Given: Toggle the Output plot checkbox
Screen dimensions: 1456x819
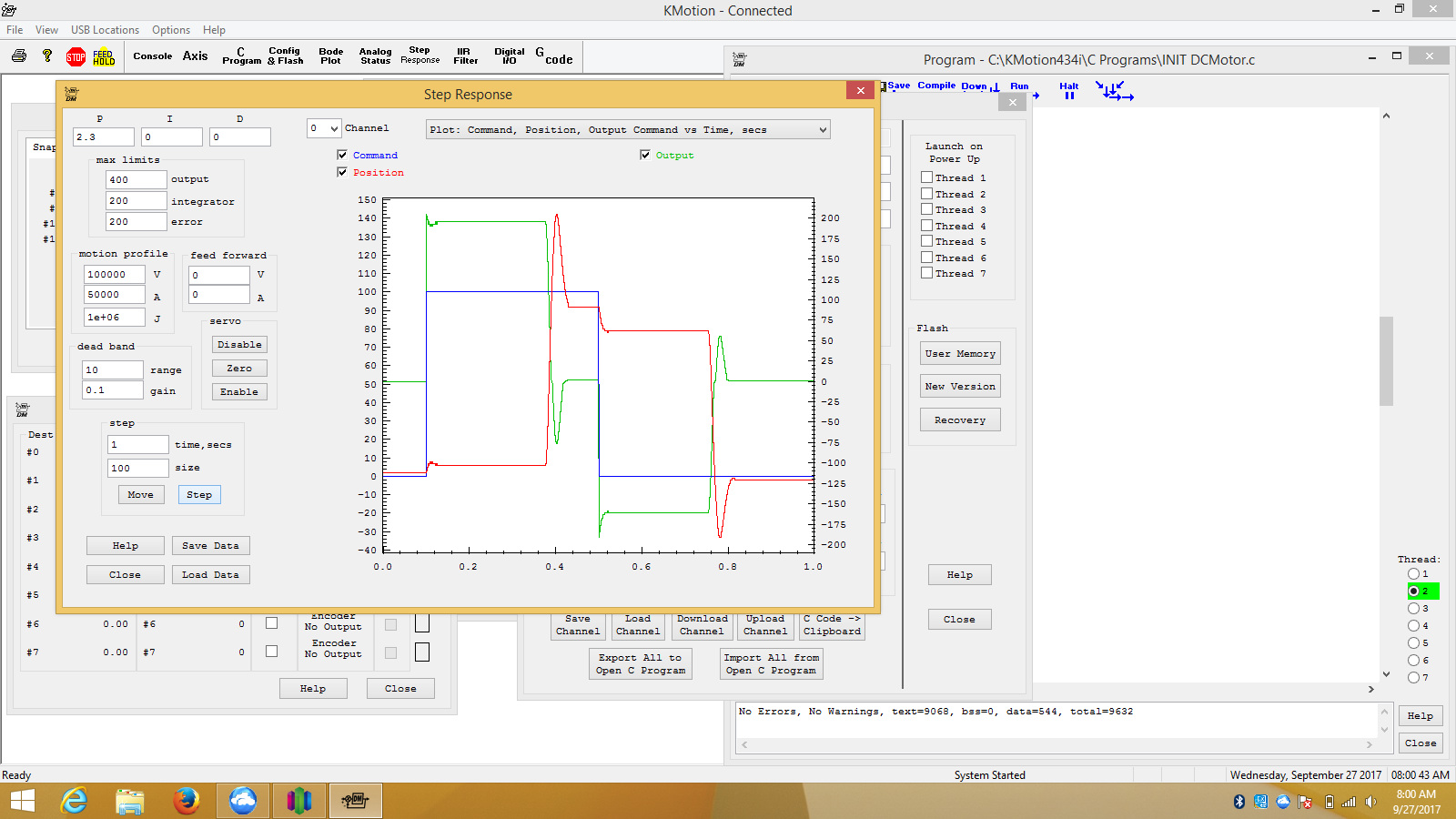Looking at the screenshot, I should tap(645, 155).
